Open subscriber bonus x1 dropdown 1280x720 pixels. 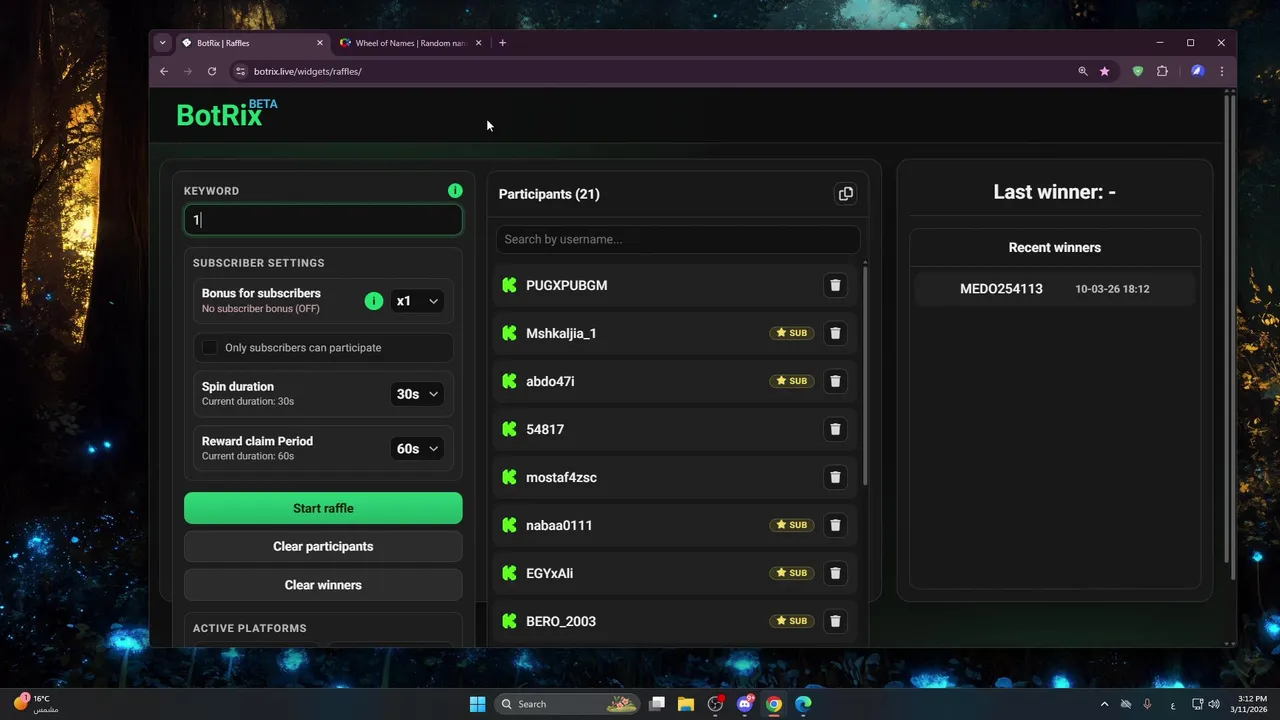point(417,301)
